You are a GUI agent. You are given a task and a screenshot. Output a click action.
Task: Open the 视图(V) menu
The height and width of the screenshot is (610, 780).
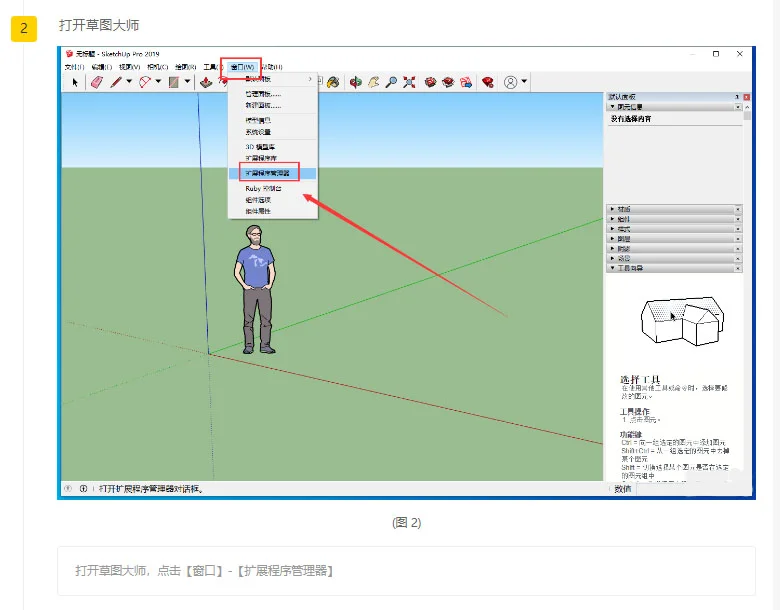[x=130, y=67]
